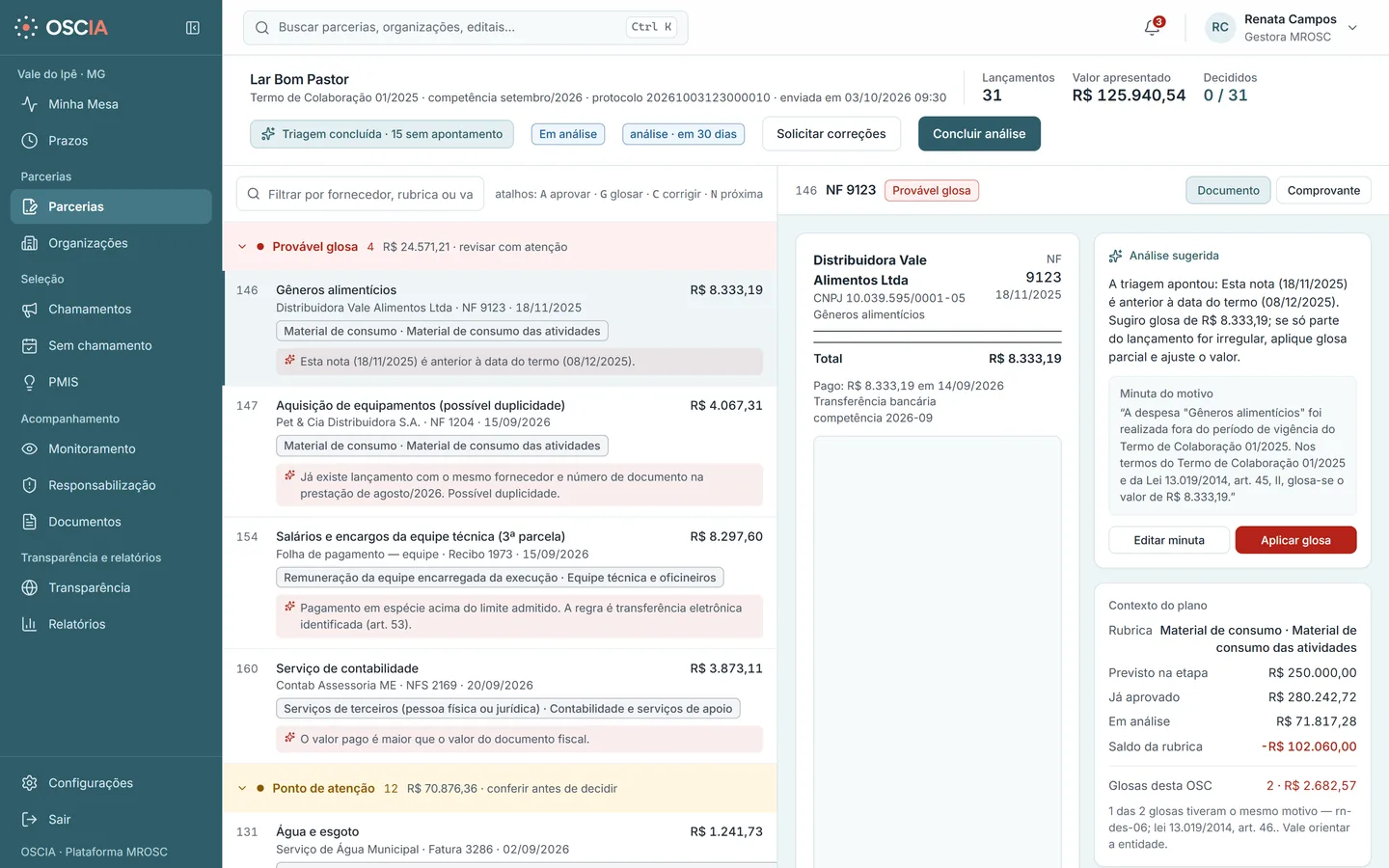
Task: Select Parcerias menu item
Action: [111, 206]
